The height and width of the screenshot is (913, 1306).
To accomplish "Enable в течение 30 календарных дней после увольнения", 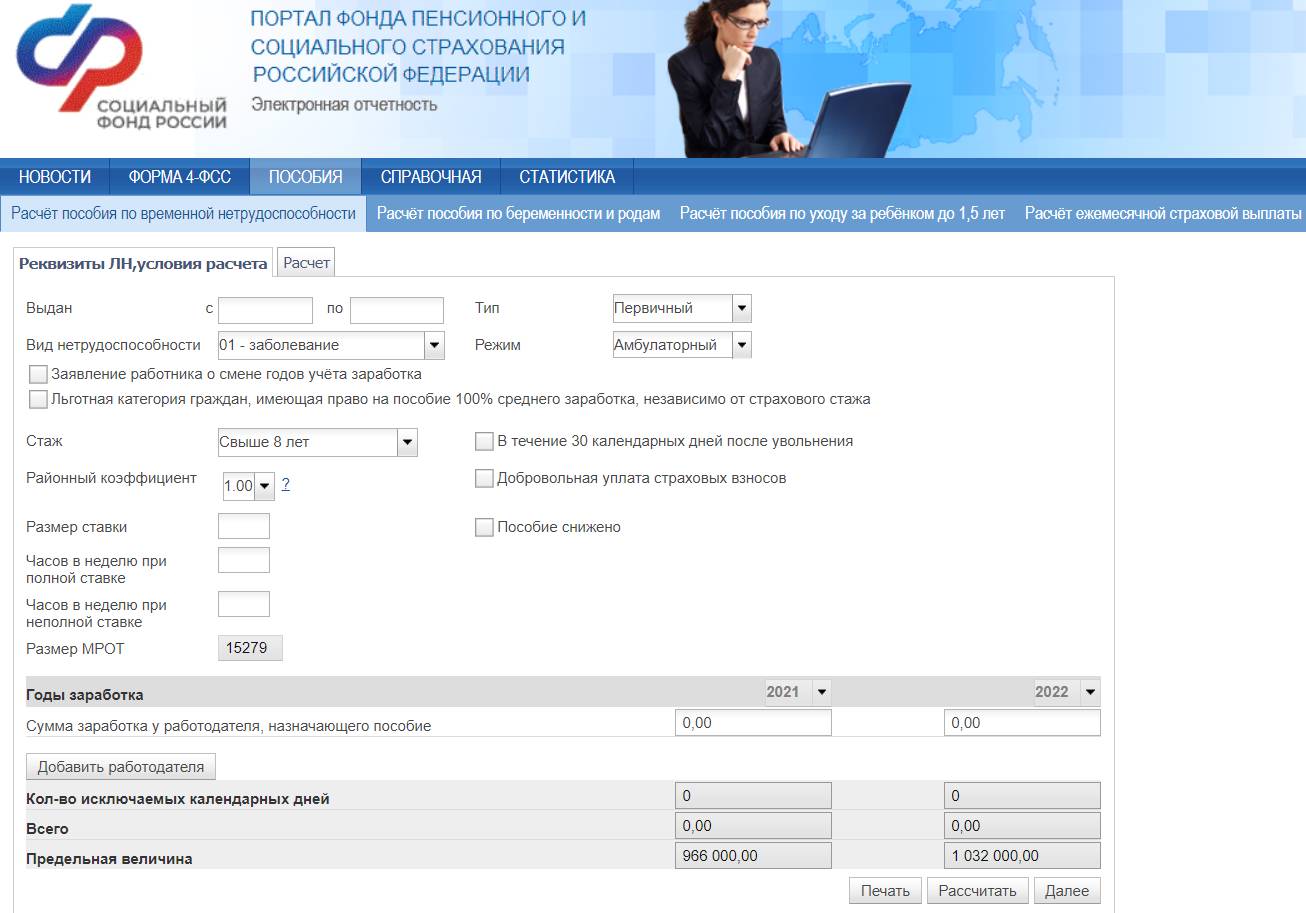I will [x=483, y=440].
